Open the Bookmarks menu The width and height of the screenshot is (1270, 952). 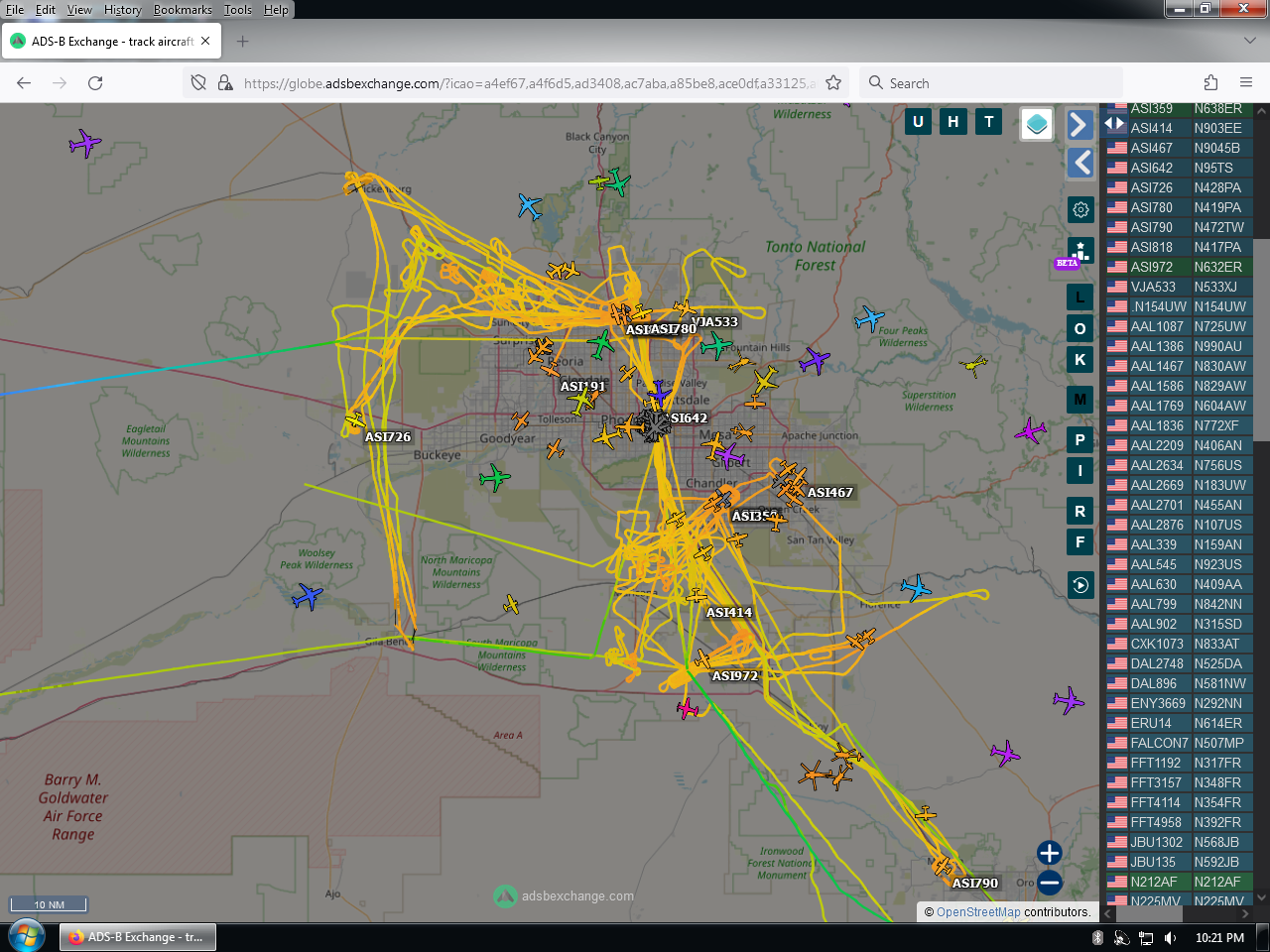click(x=183, y=10)
